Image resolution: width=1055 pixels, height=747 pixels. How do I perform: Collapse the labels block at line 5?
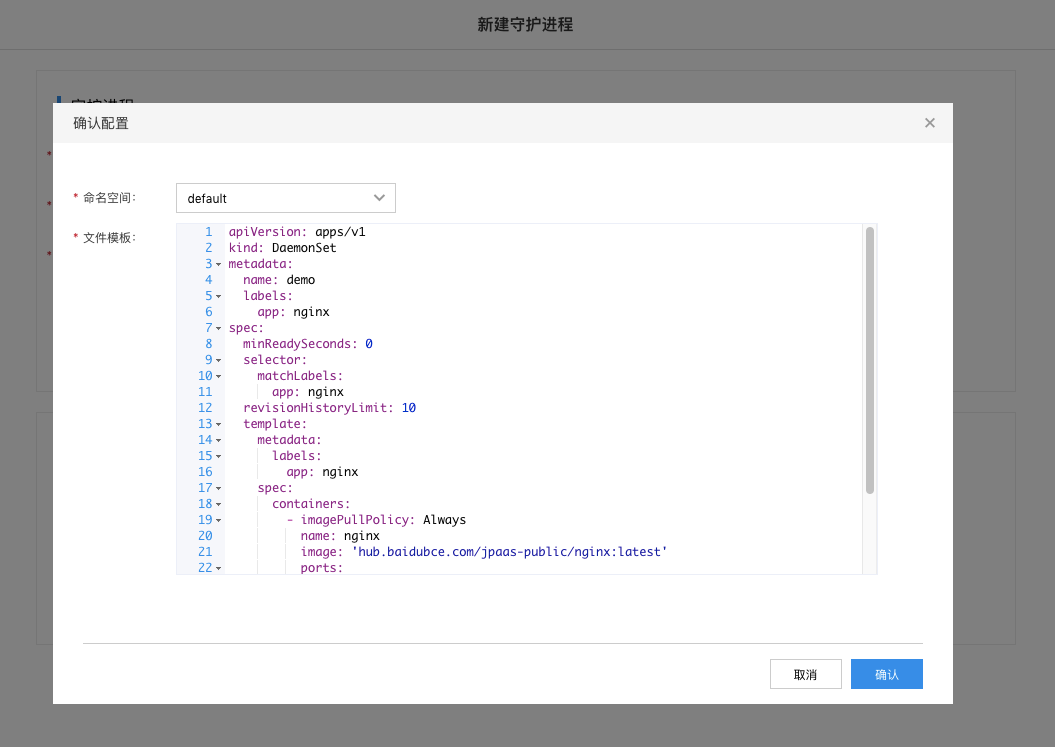(x=219, y=297)
